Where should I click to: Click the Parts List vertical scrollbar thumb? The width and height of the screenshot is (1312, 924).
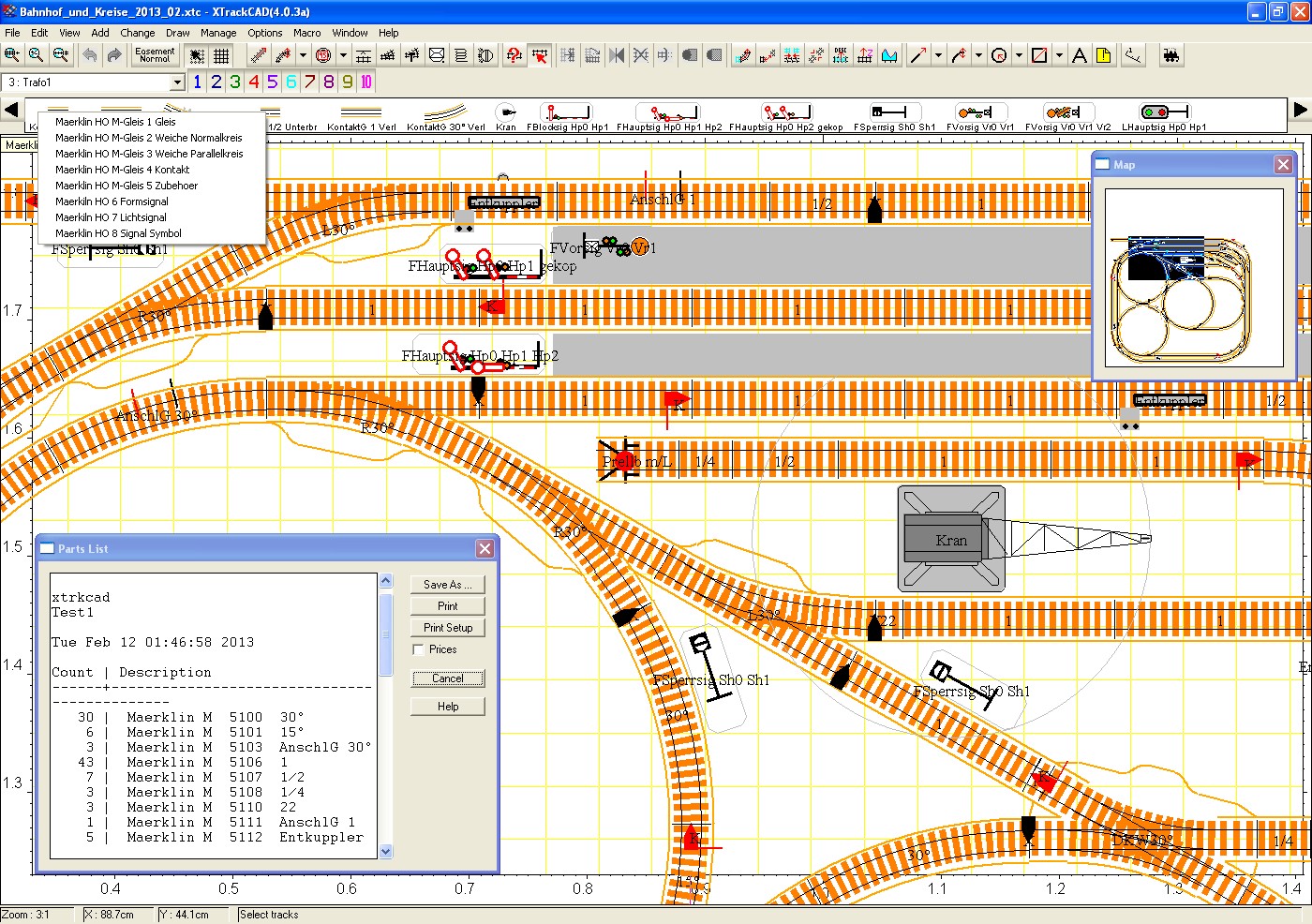tap(385, 633)
